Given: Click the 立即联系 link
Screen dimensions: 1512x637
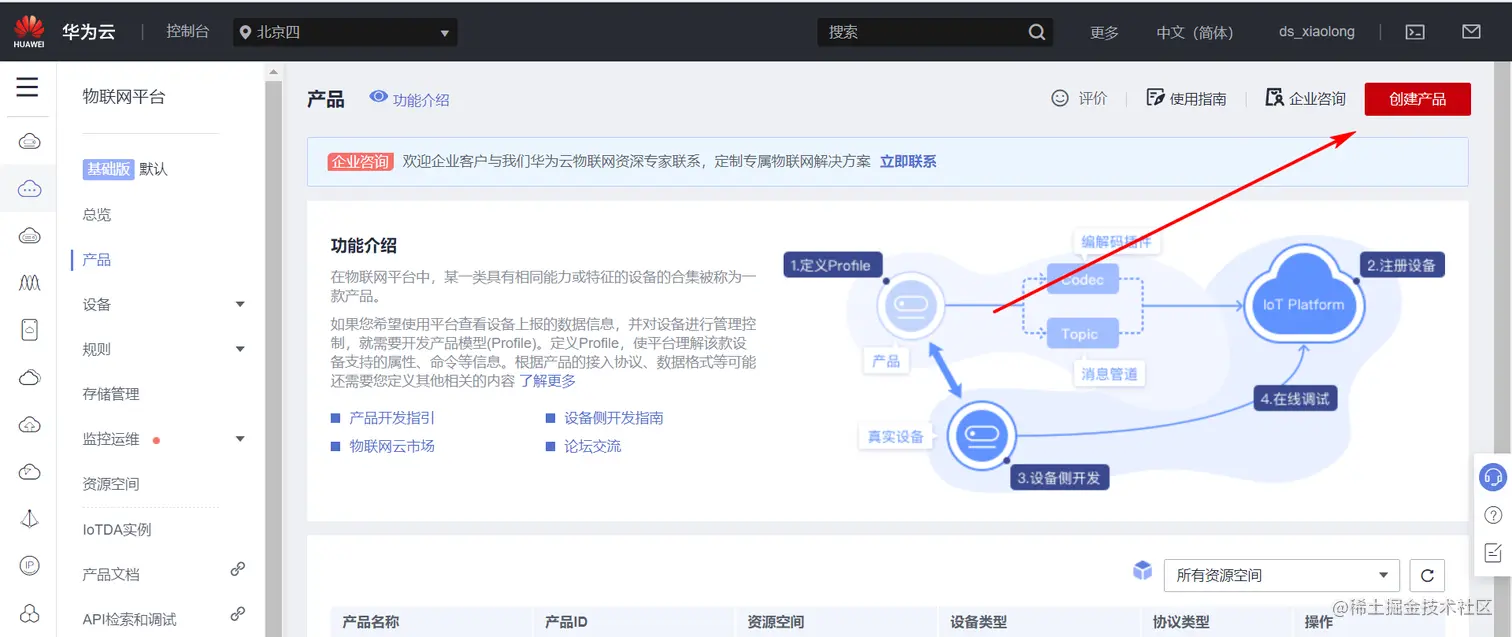Looking at the screenshot, I should click(x=908, y=161).
